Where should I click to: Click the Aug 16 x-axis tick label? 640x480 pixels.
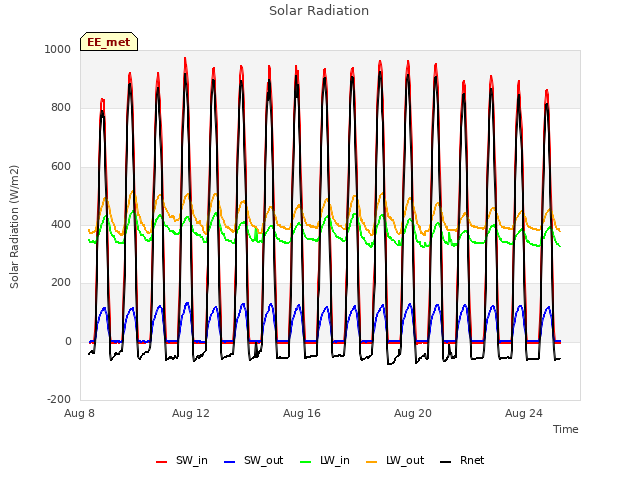coord(302,413)
